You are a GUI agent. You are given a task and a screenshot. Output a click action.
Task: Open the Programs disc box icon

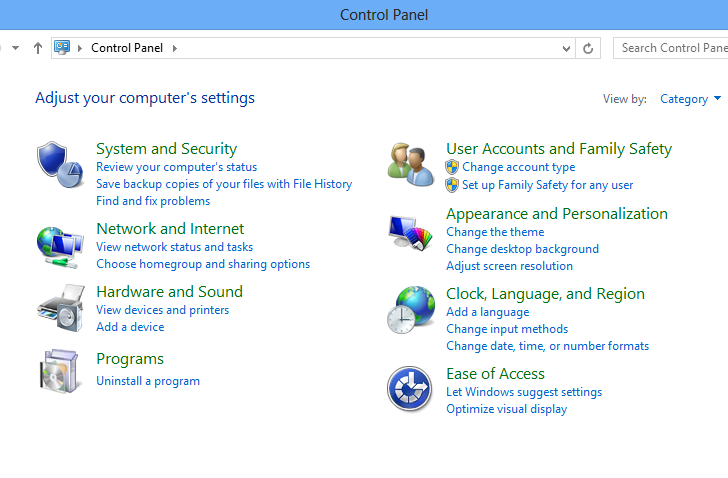[x=59, y=371]
